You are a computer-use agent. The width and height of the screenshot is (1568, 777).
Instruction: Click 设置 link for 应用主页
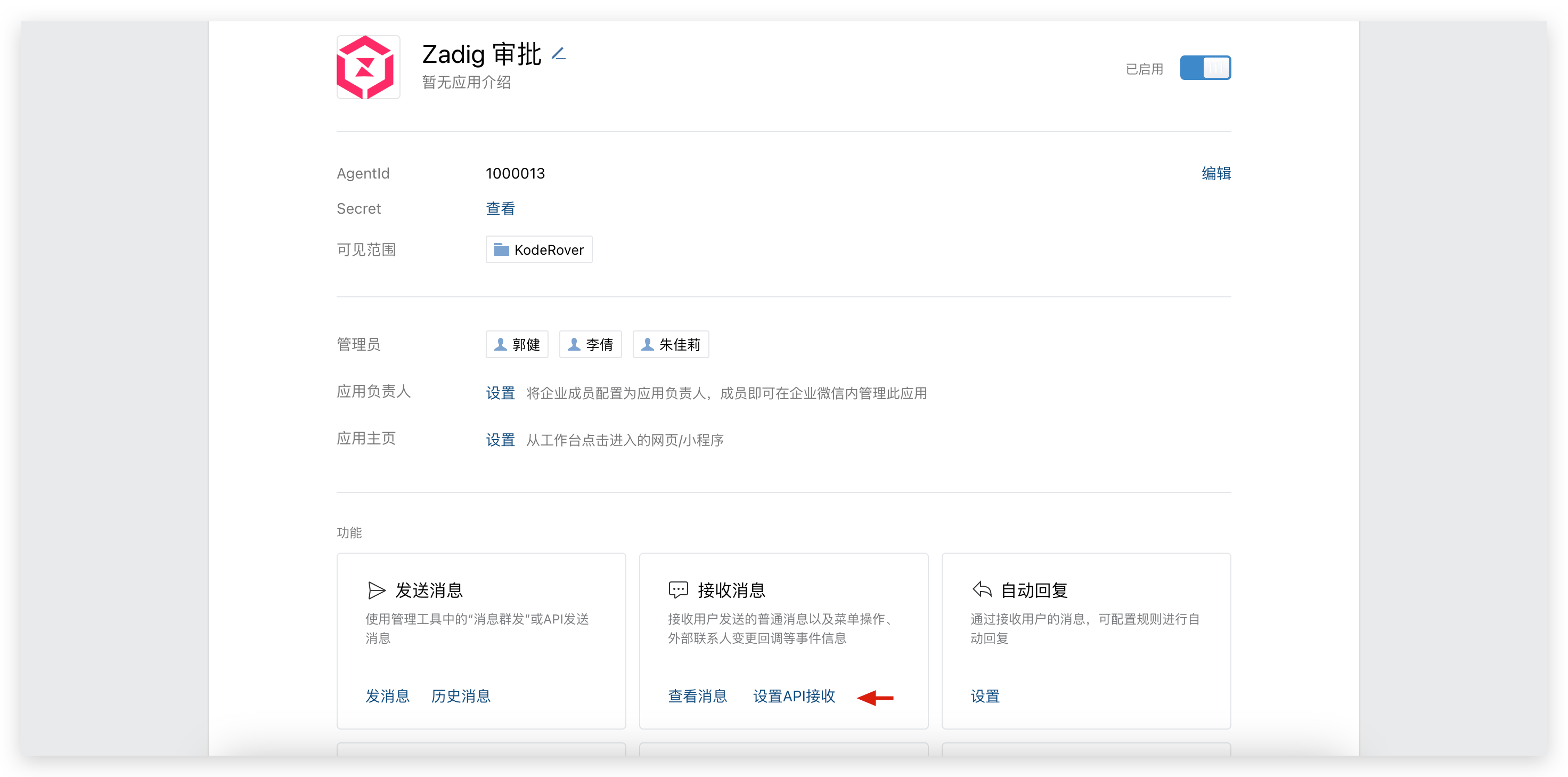pyautogui.click(x=500, y=440)
